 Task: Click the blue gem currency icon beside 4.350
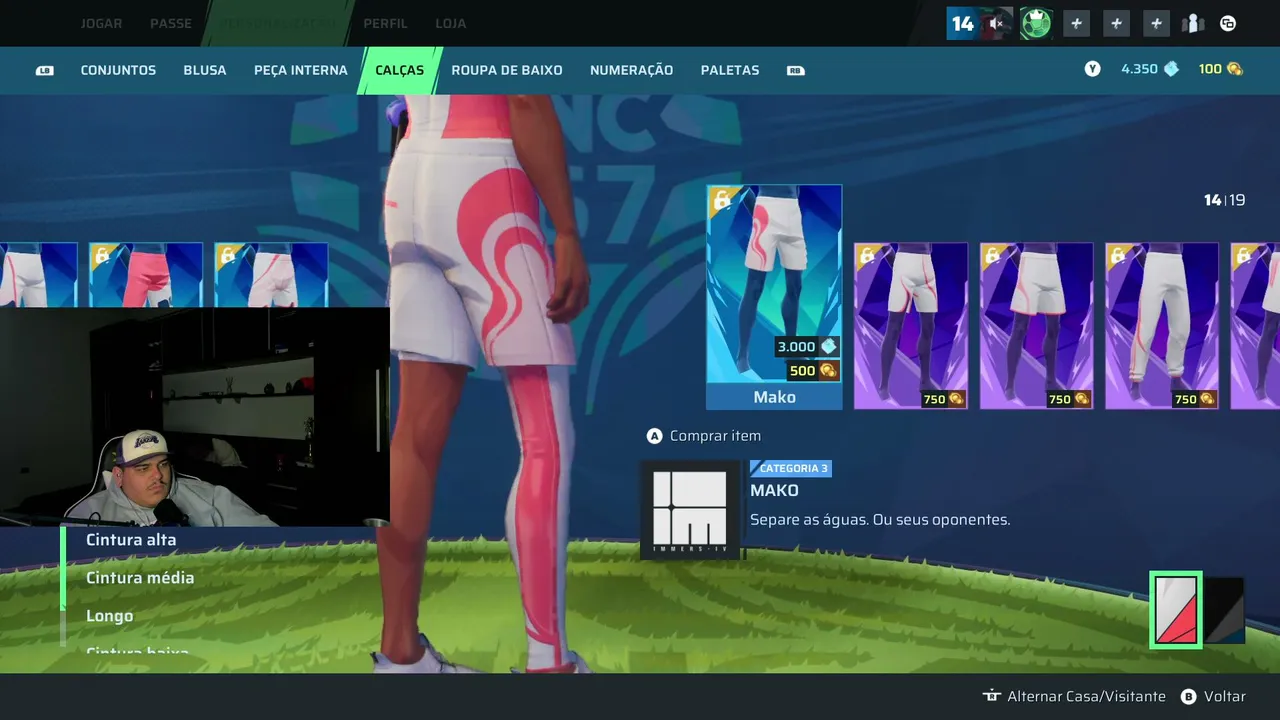[x=1171, y=69]
